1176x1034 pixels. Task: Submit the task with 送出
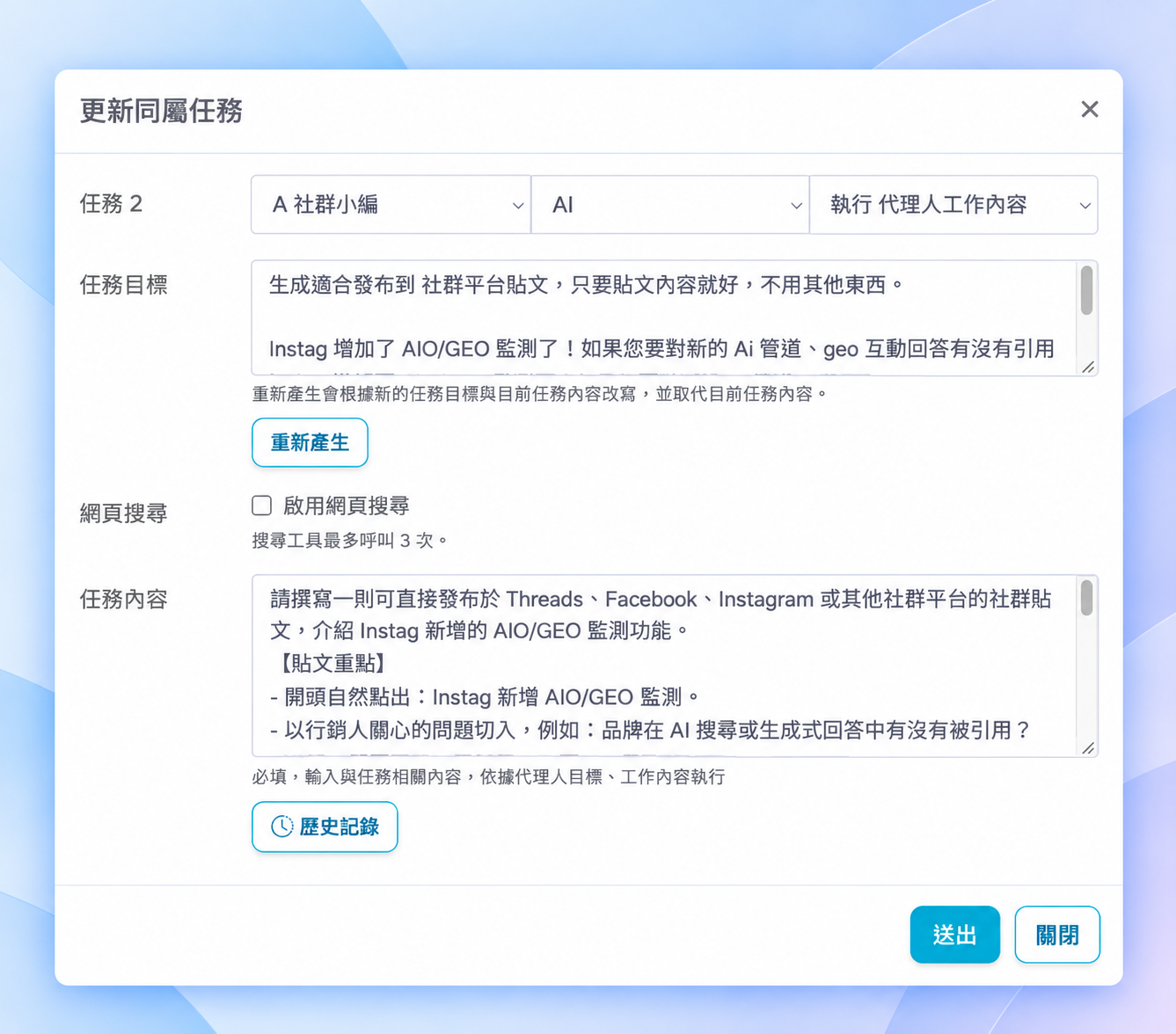[954, 935]
